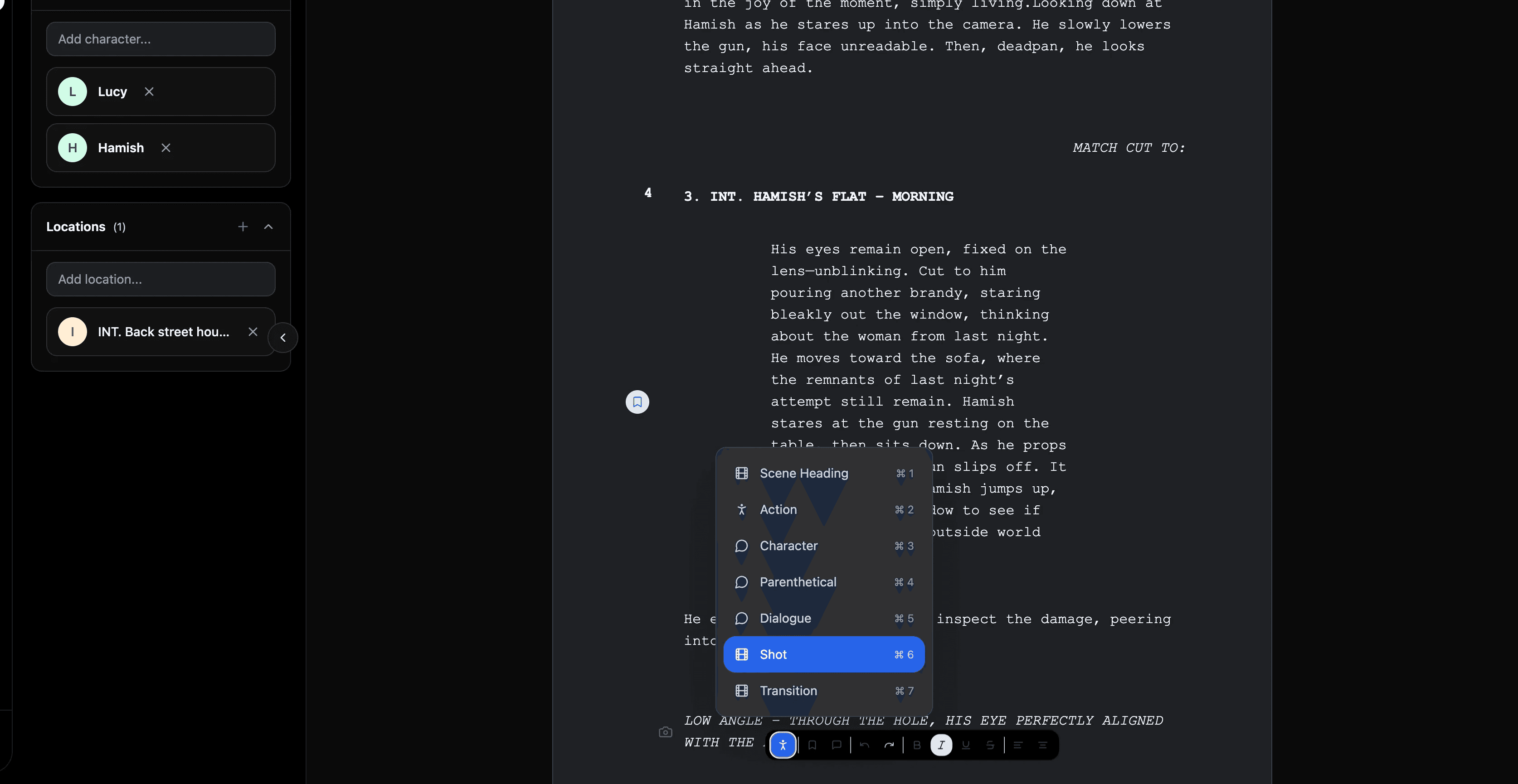Viewport: 1518px width, 784px height.
Task: Collapse the sidebar with the arrow button
Action: pos(283,338)
